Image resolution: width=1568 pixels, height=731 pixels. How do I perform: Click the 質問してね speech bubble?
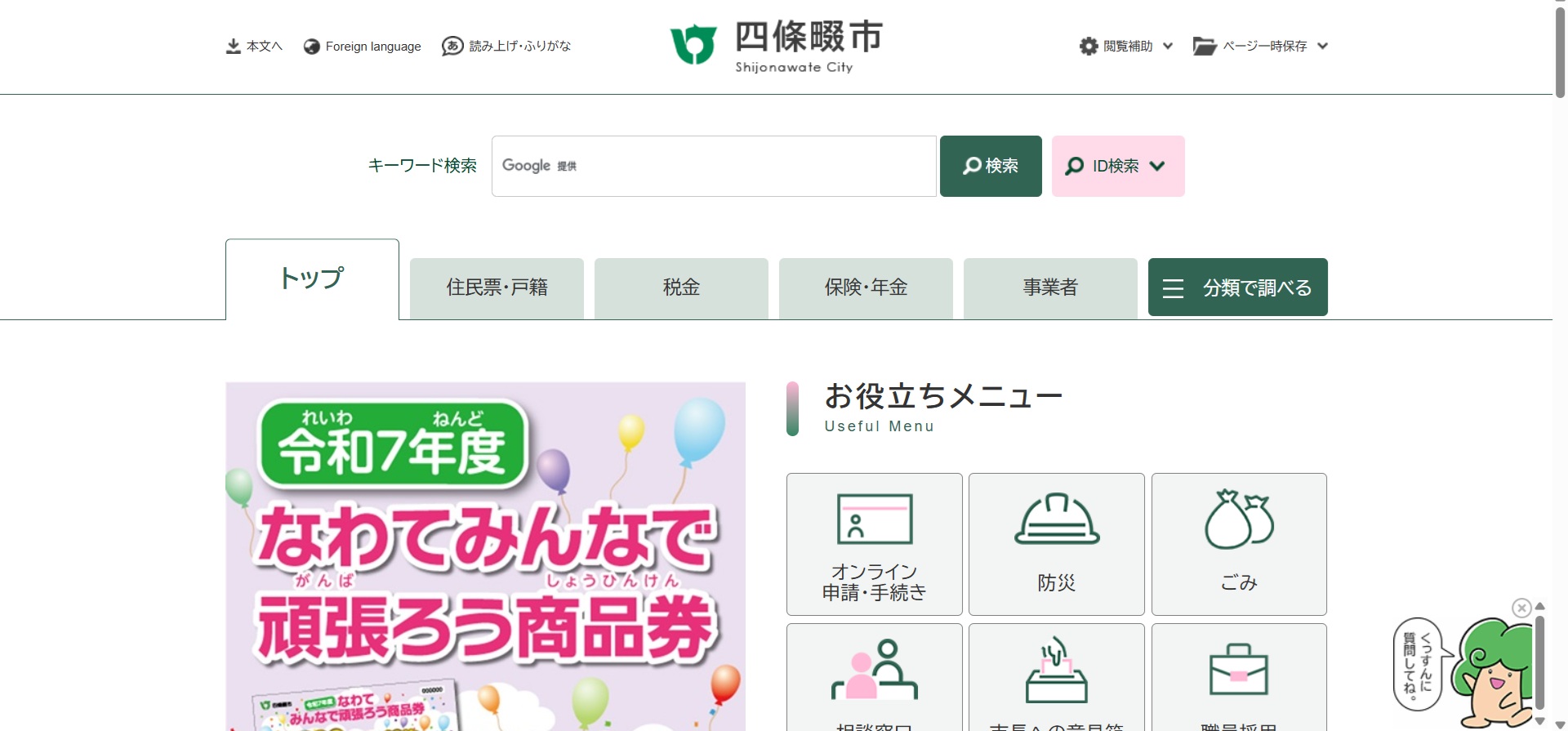[x=1418, y=663]
